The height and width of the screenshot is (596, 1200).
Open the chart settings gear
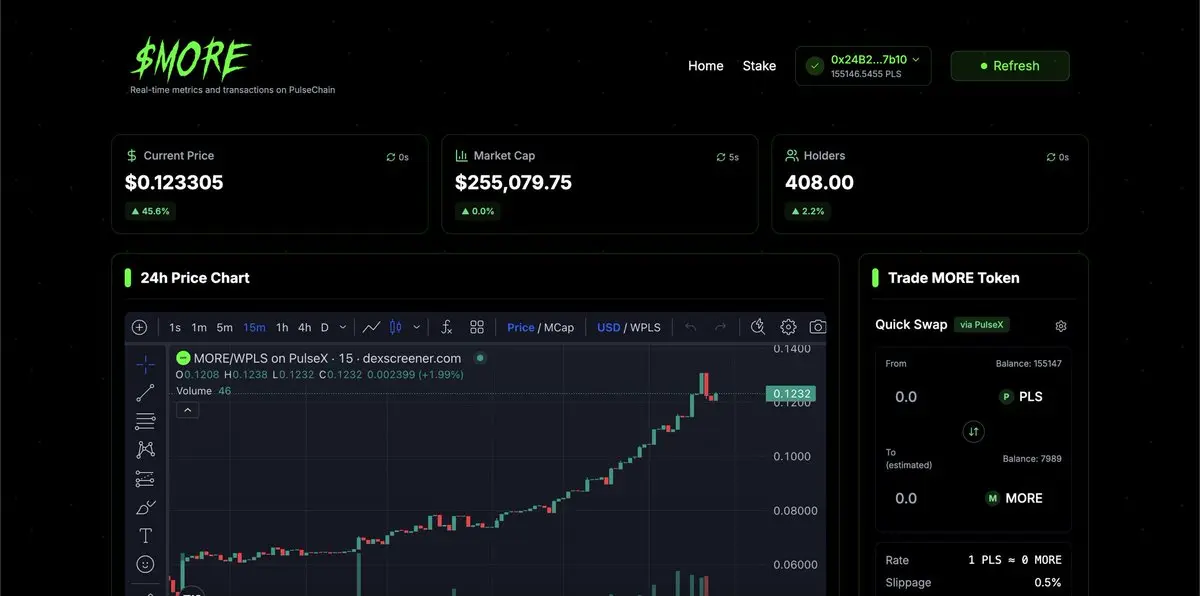788,327
